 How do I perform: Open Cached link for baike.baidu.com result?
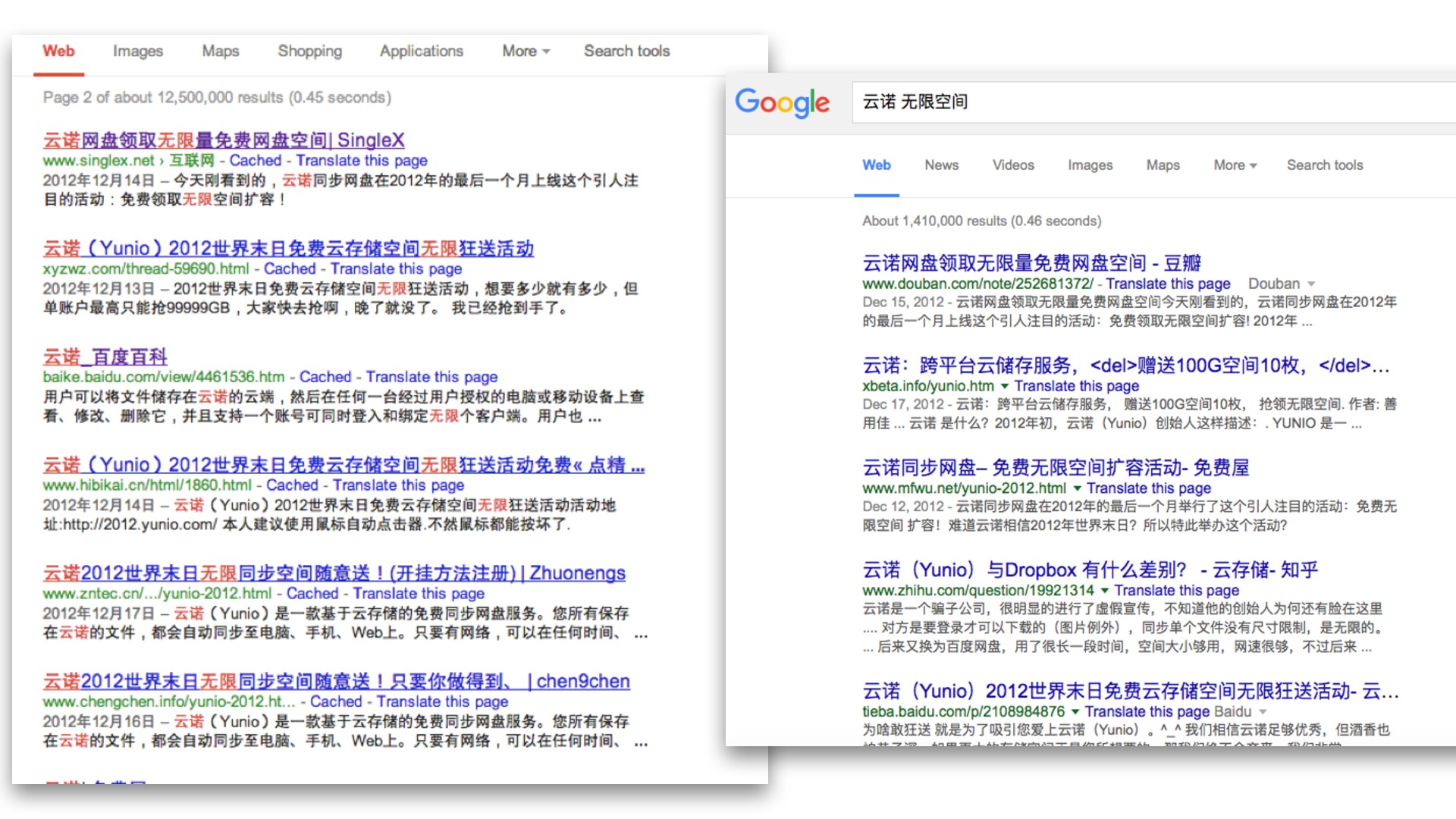(x=325, y=376)
